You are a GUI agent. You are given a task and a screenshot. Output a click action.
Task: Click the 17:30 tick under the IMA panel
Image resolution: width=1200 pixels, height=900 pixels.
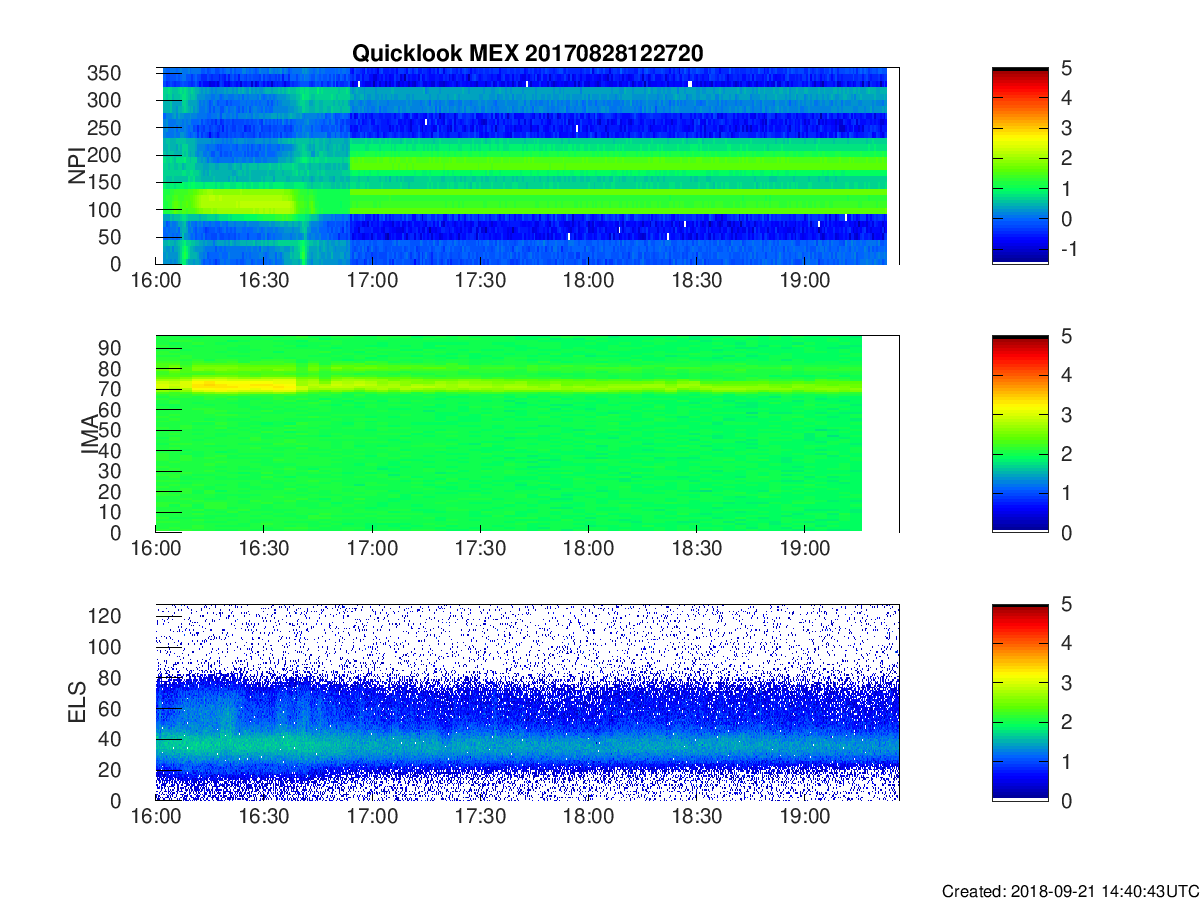pyautogui.click(x=480, y=548)
